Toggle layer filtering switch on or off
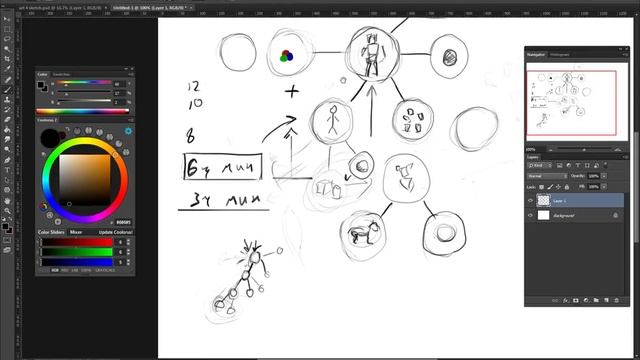 (x=605, y=165)
